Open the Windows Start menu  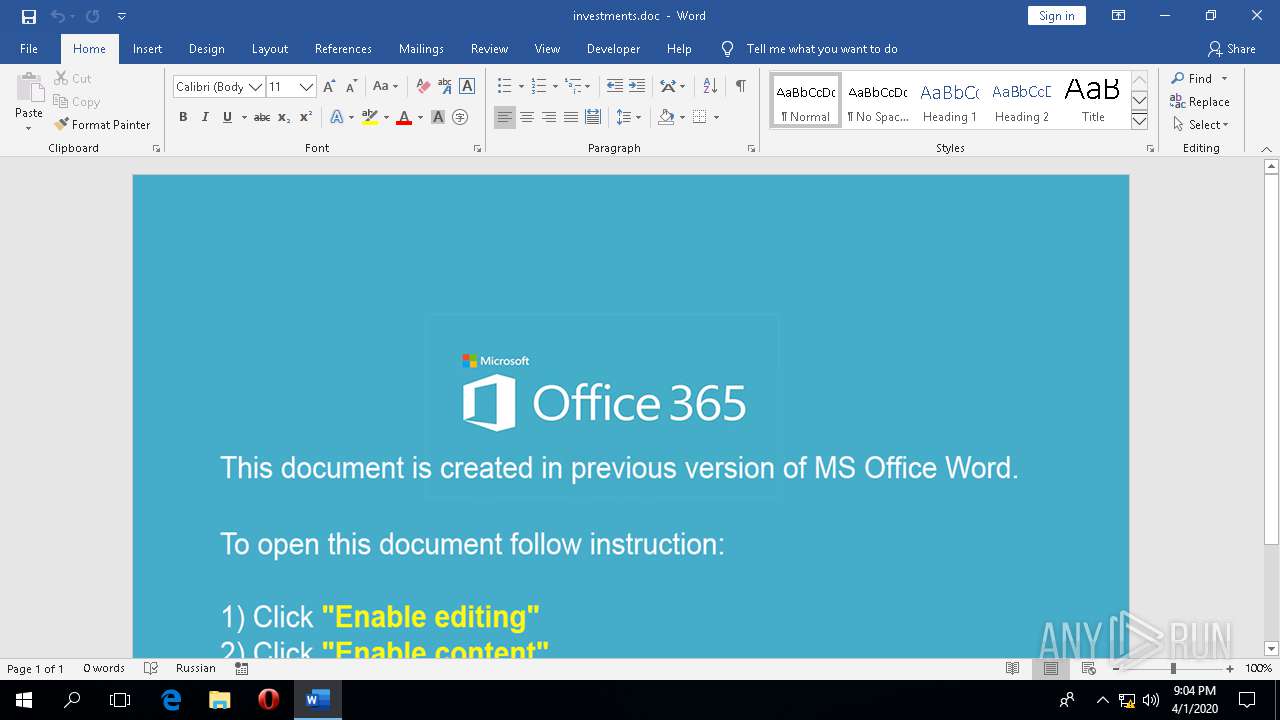(24, 700)
